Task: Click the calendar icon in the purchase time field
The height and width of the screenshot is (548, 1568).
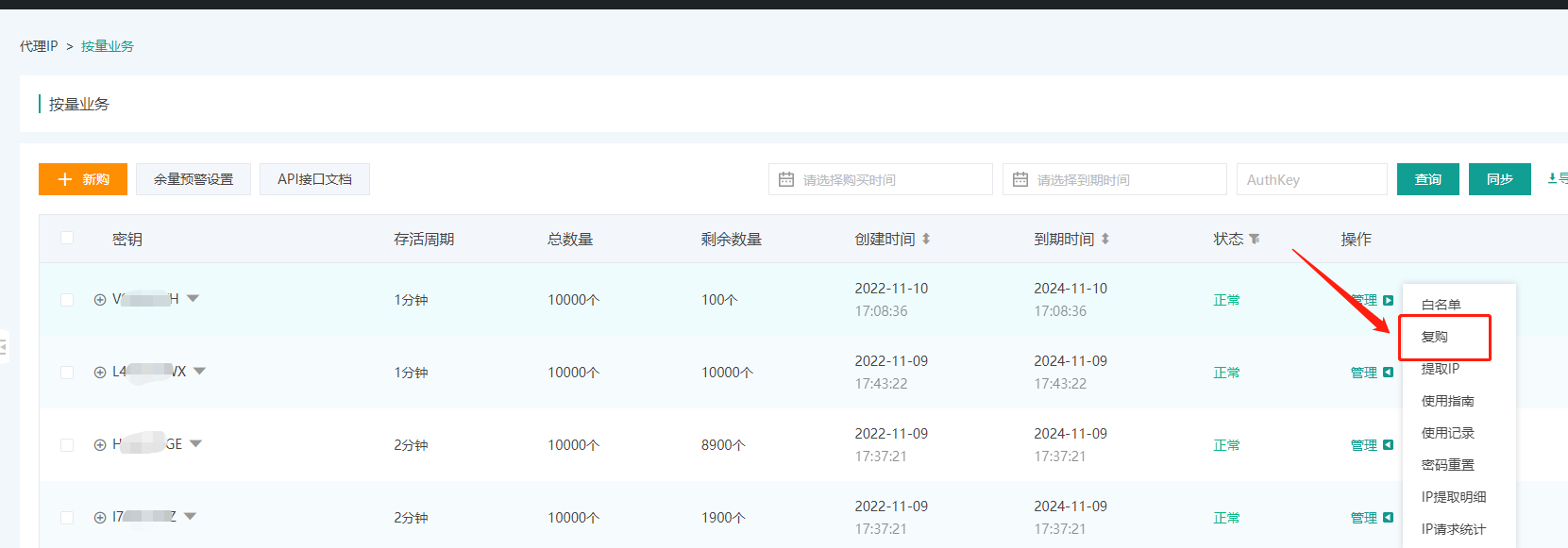Action: point(786,179)
